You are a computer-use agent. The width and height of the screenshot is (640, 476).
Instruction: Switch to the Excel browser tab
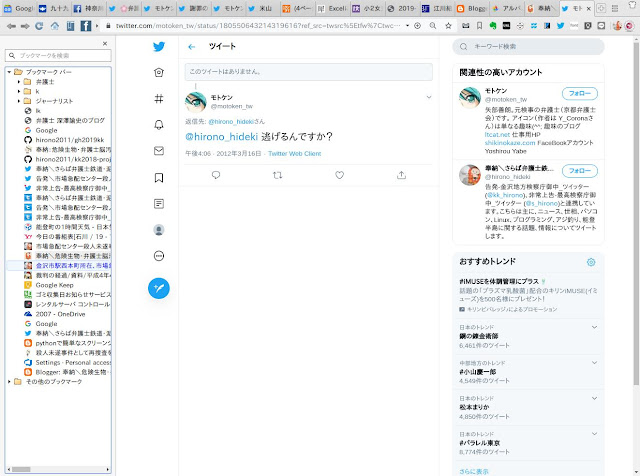click(x=332, y=8)
